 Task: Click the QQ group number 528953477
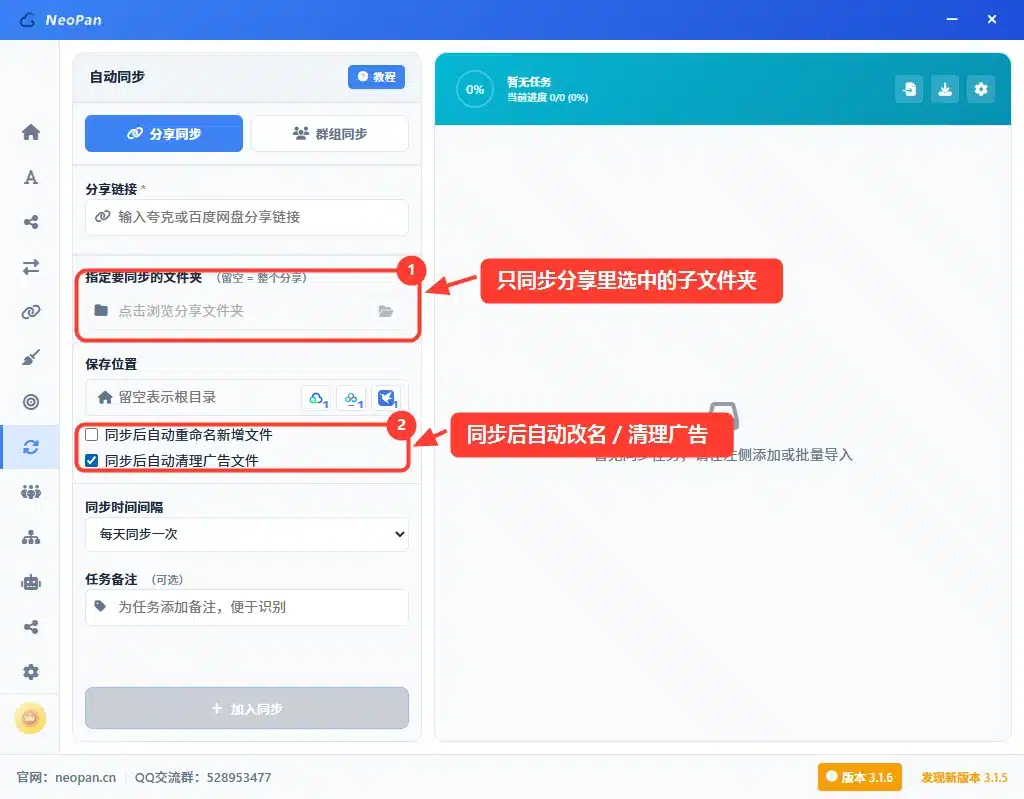(x=239, y=777)
